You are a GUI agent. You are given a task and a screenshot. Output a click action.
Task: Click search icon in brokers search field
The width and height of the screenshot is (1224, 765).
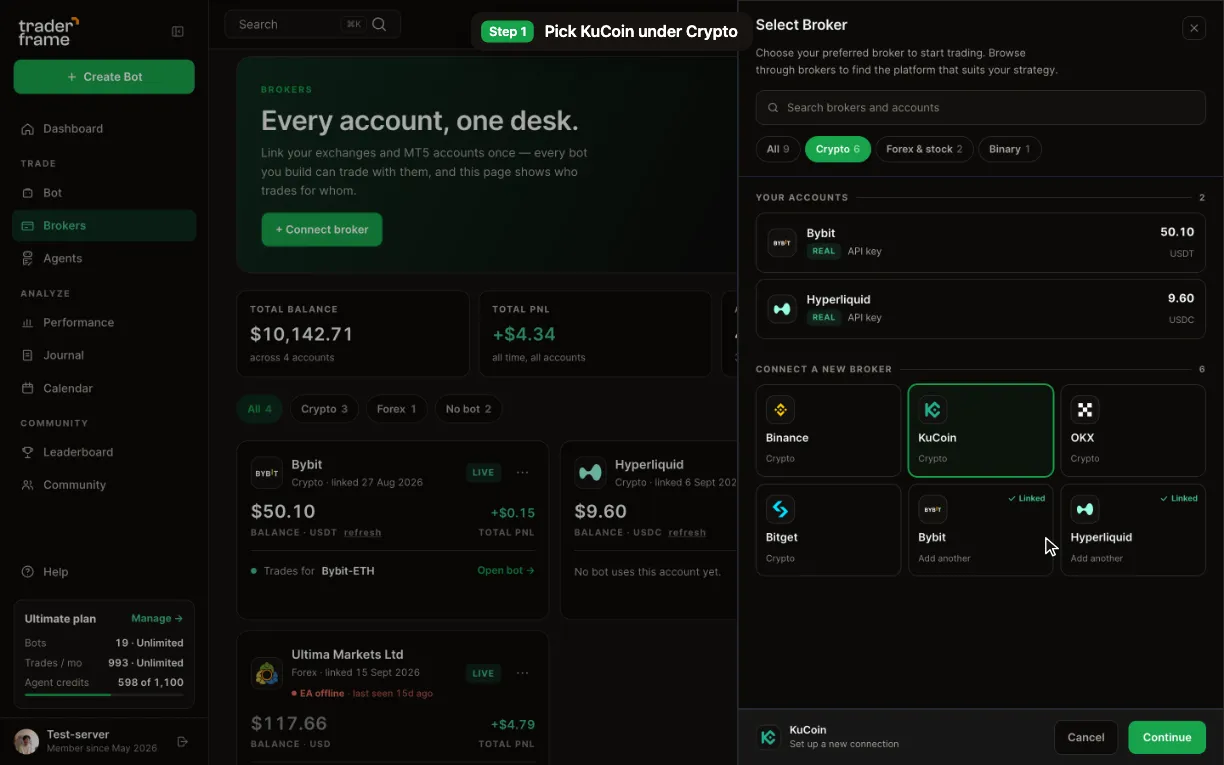[773, 108]
